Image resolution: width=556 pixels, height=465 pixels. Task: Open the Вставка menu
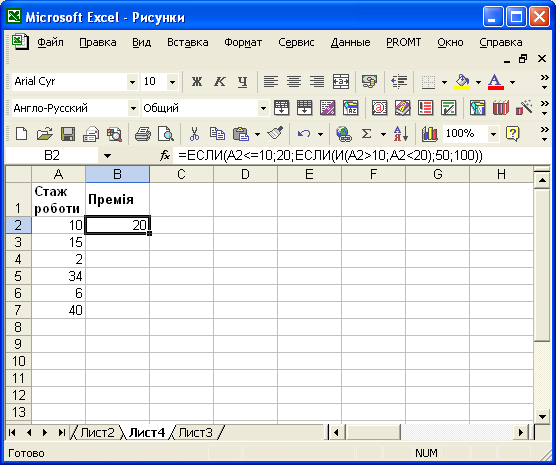pyautogui.click(x=188, y=43)
